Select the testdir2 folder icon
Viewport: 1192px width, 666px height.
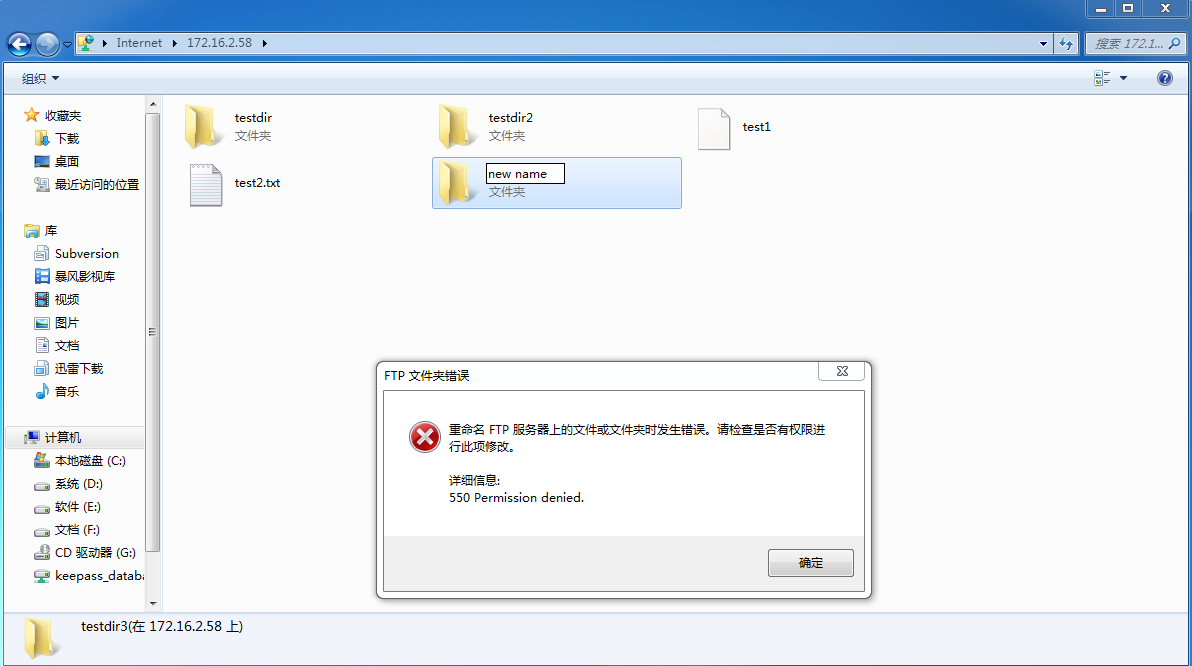pyautogui.click(x=455, y=126)
